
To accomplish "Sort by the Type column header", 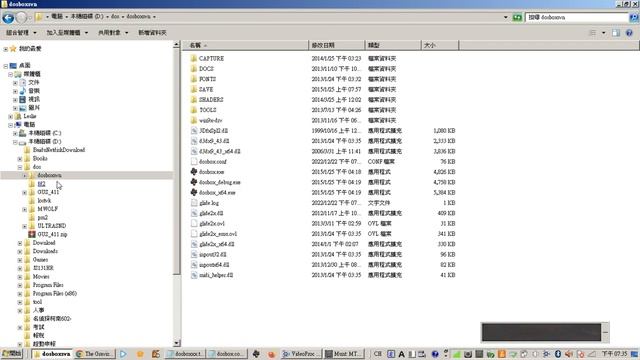I will [393, 45].
